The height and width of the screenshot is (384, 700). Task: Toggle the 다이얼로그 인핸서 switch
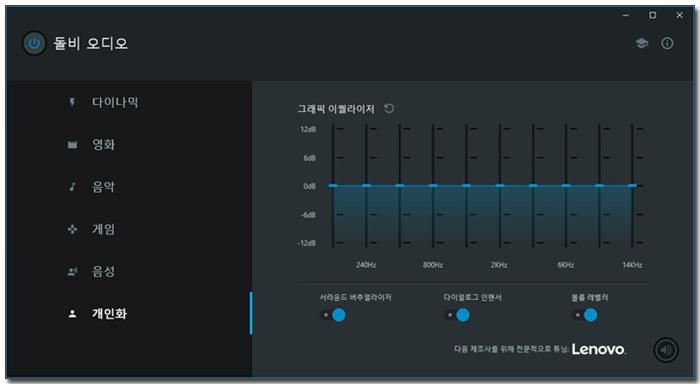tap(457, 315)
